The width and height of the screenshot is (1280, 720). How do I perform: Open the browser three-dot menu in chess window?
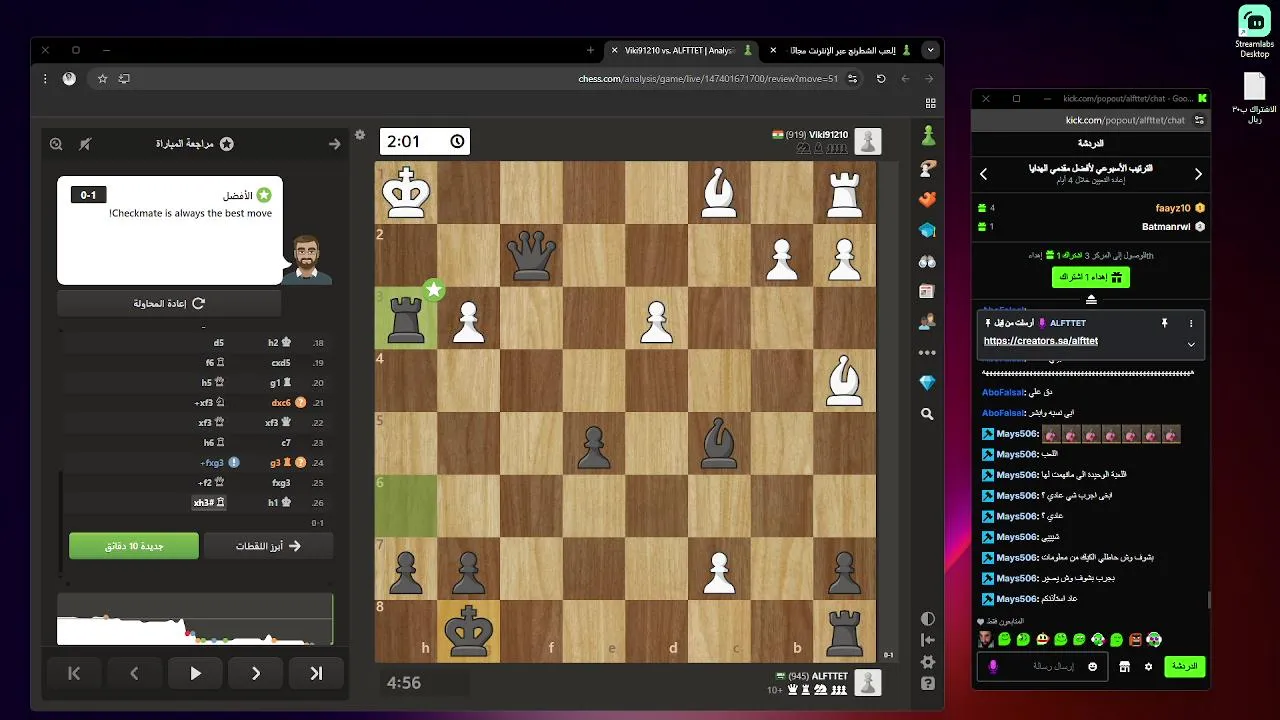45,78
